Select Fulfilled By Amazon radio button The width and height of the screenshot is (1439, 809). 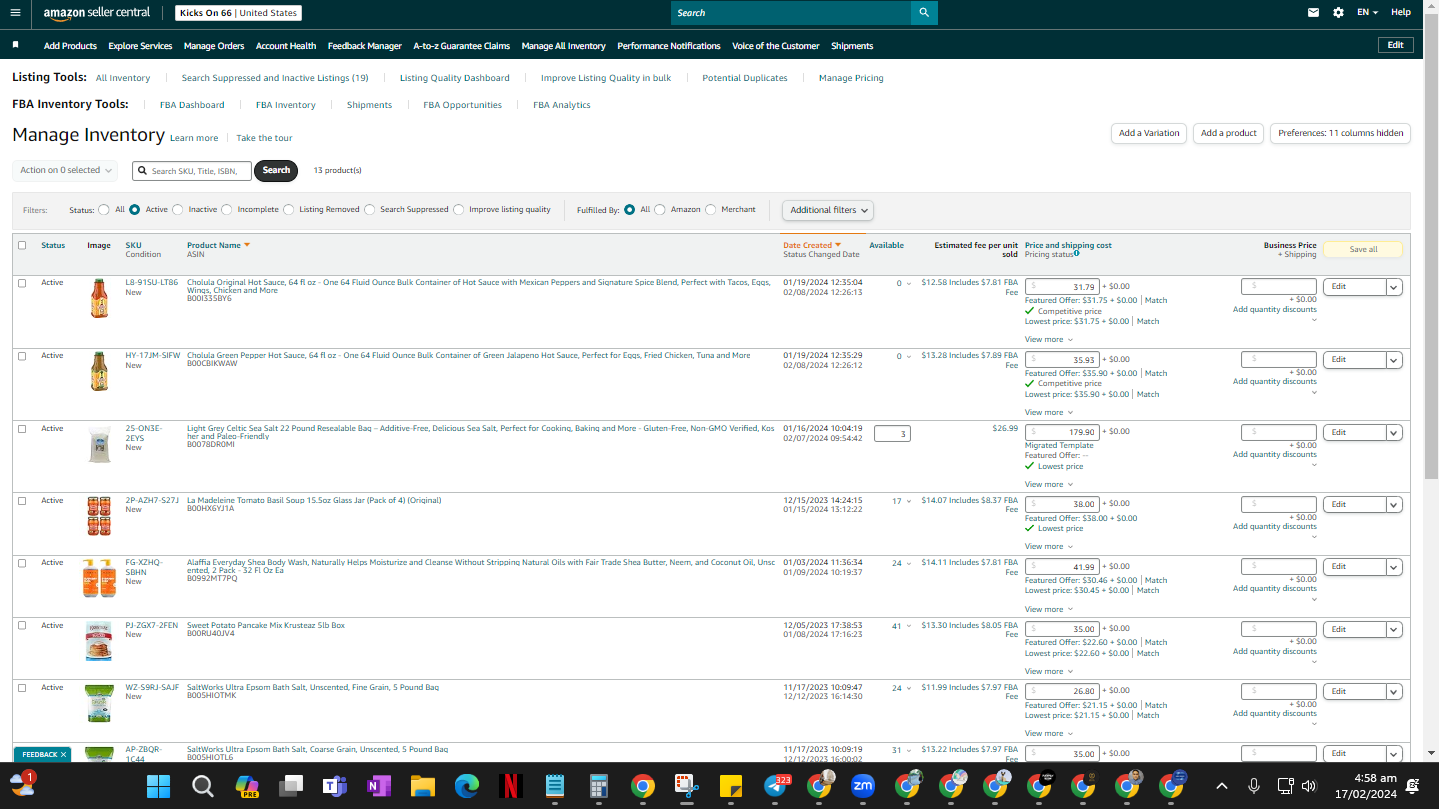(x=660, y=210)
